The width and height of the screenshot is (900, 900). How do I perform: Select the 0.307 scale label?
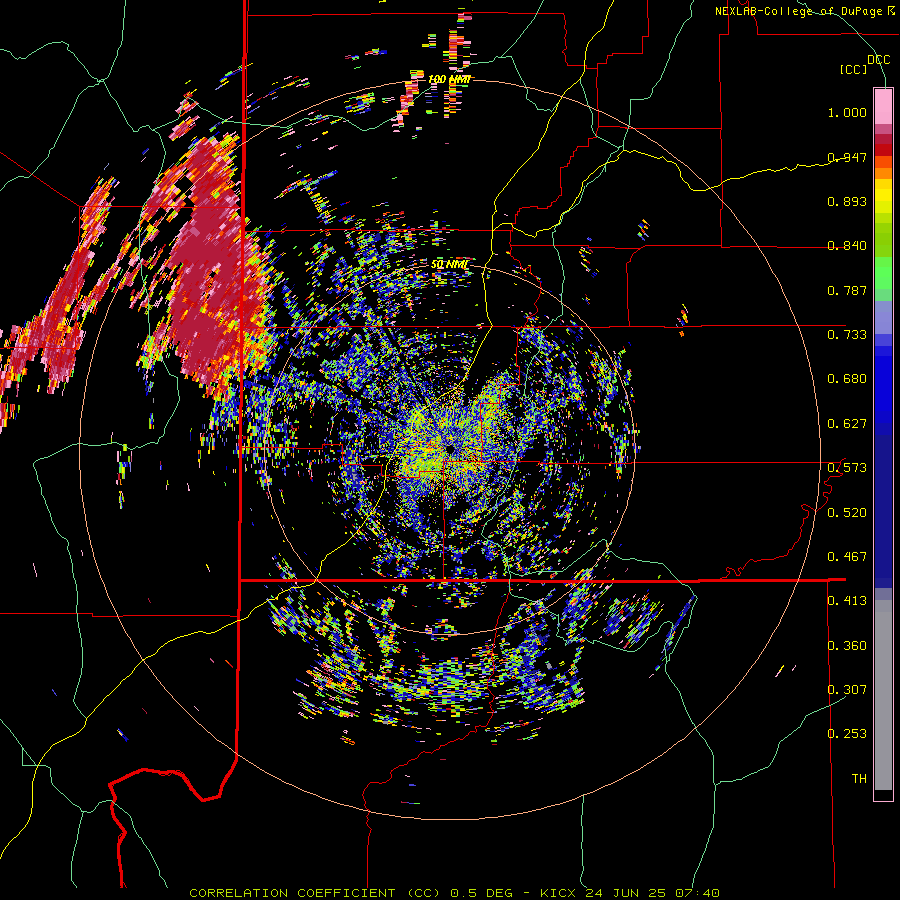coord(847,690)
